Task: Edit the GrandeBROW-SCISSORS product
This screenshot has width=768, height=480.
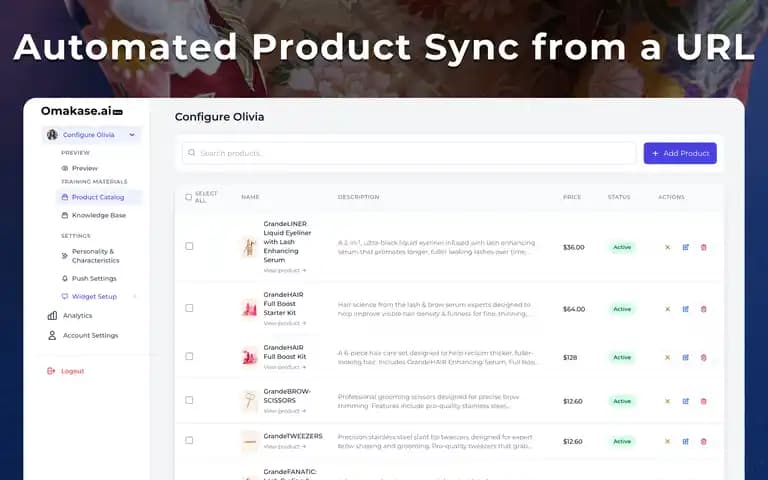Action: pyautogui.click(x=686, y=401)
